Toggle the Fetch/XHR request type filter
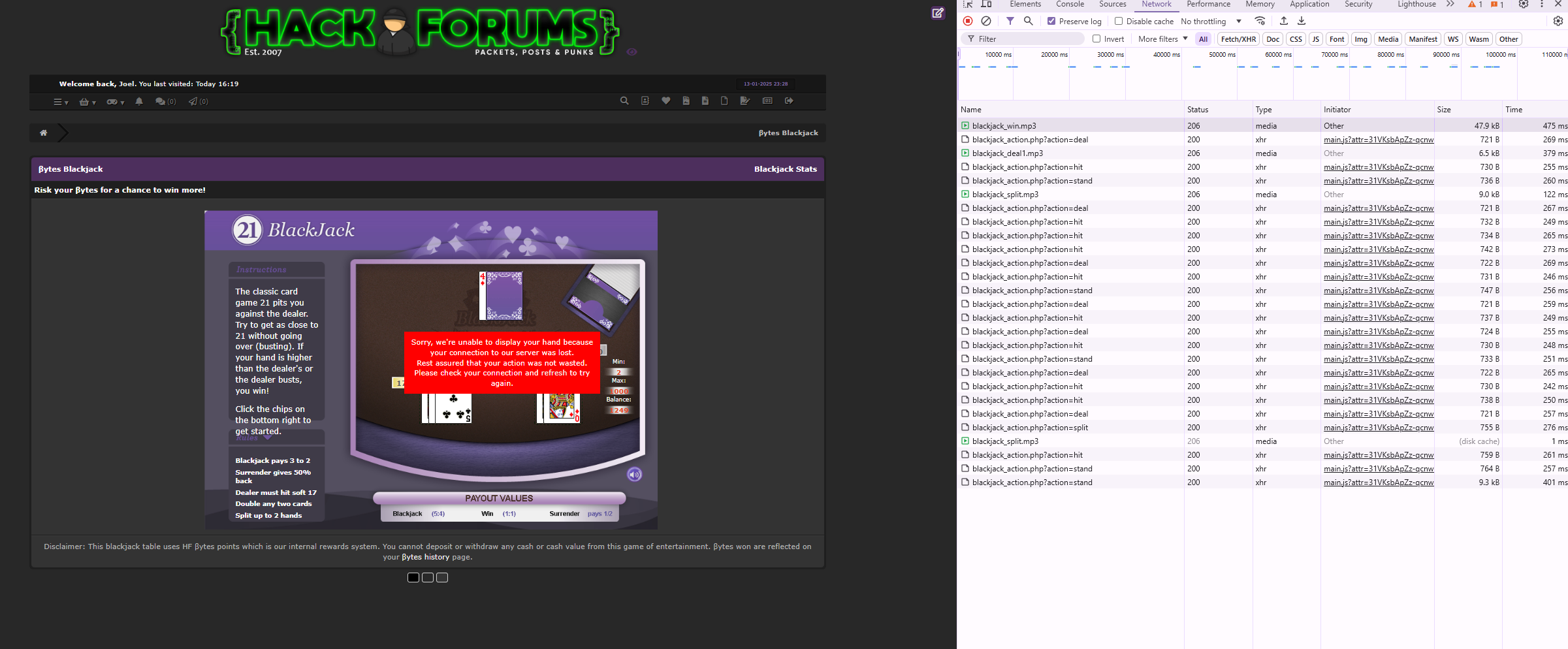Image resolution: width=1568 pixels, height=649 pixels. (x=1238, y=39)
